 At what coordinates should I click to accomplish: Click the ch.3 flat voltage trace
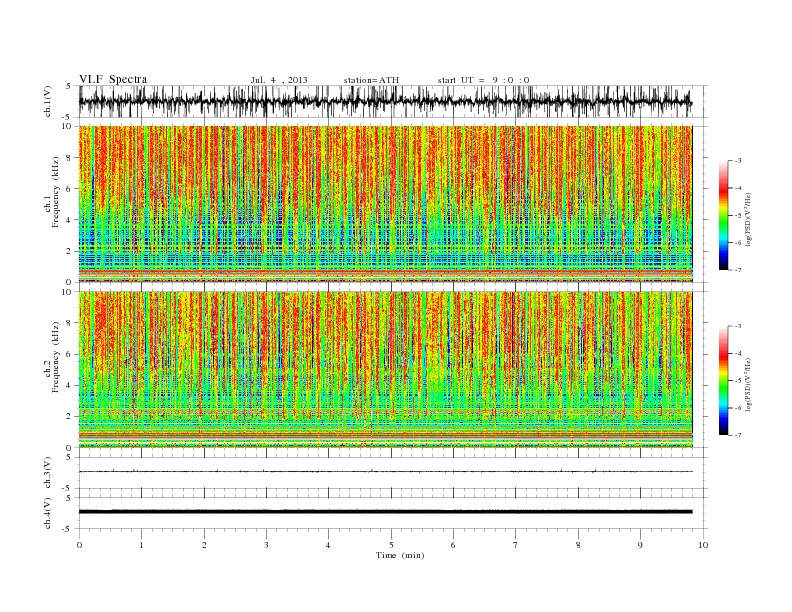click(386, 471)
